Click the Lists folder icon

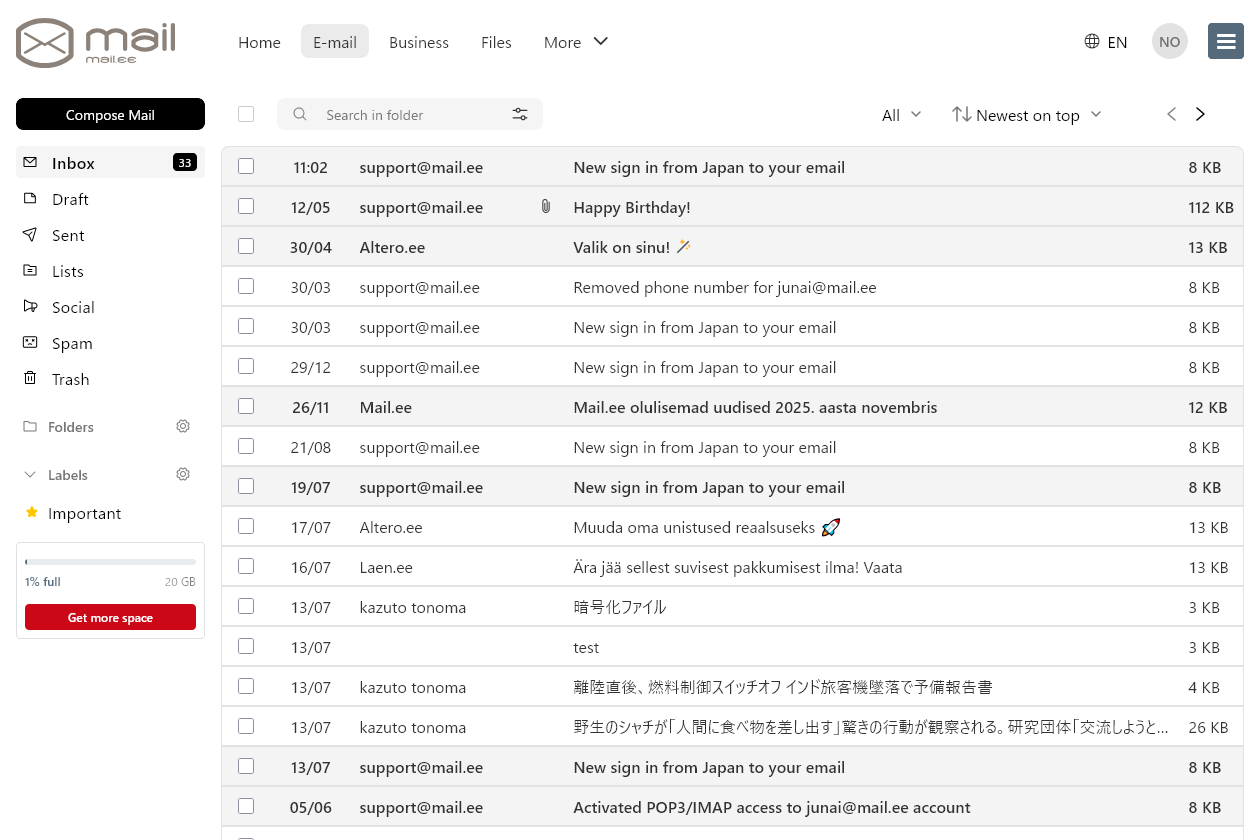30,270
